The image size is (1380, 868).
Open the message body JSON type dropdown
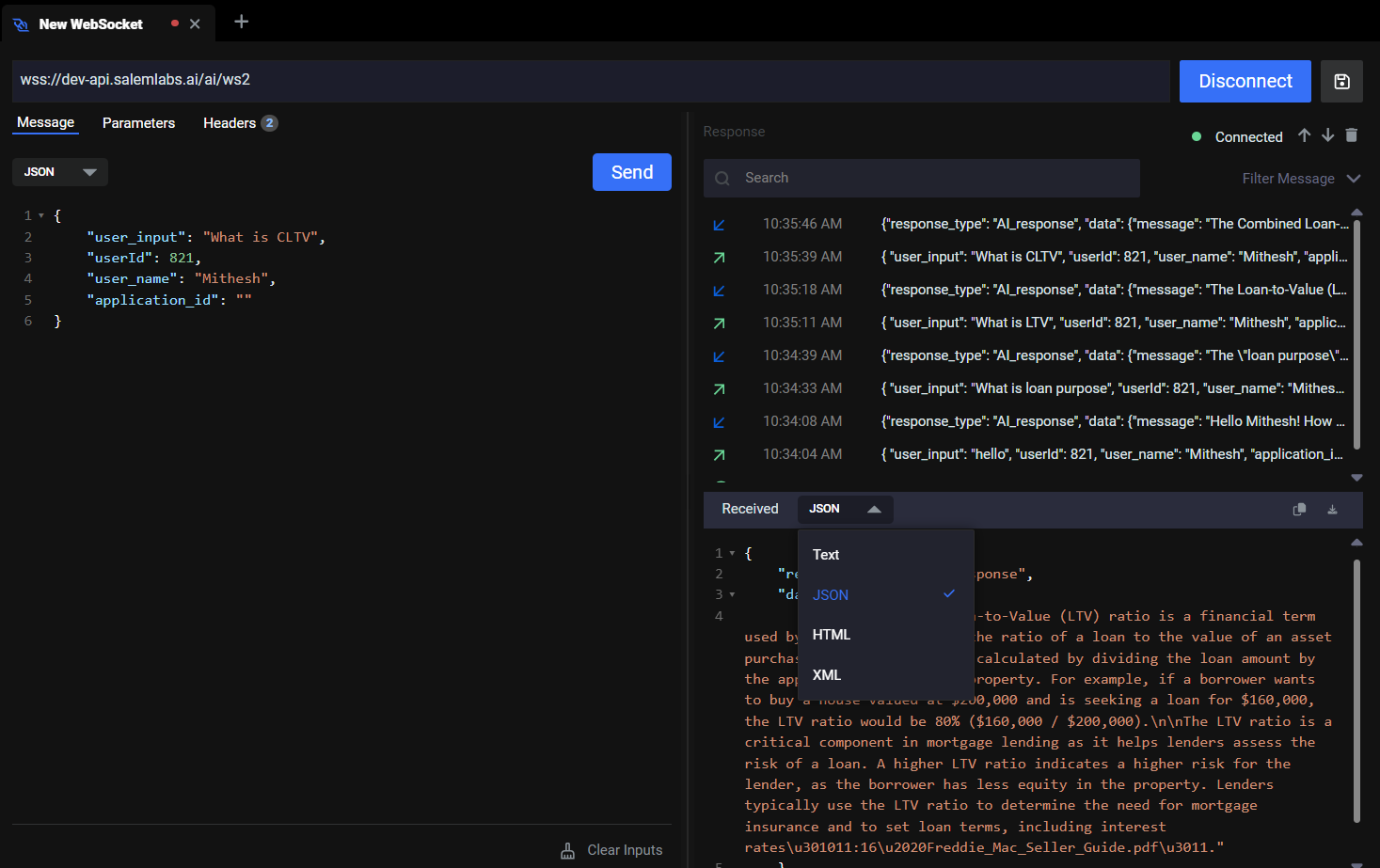pyautogui.click(x=60, y=172)
